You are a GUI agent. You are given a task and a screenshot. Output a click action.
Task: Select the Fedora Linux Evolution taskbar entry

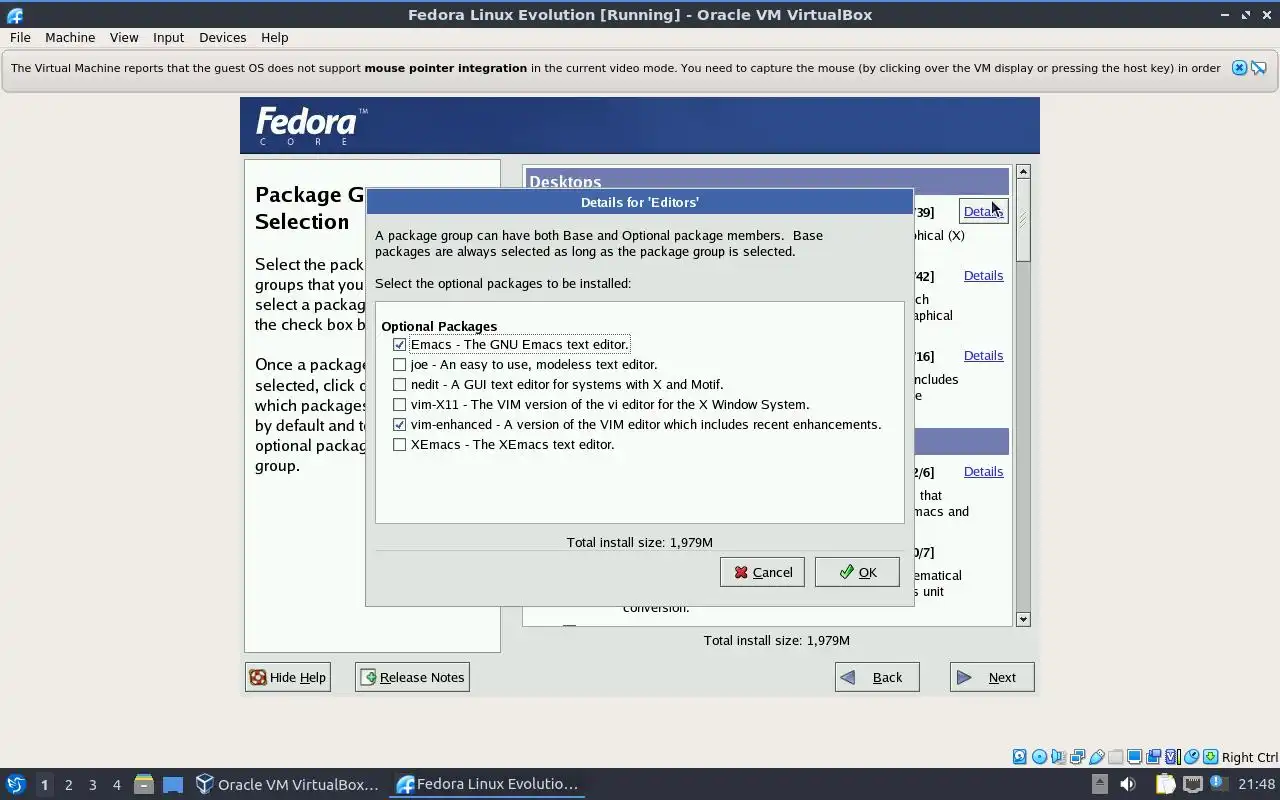(487, 784)
